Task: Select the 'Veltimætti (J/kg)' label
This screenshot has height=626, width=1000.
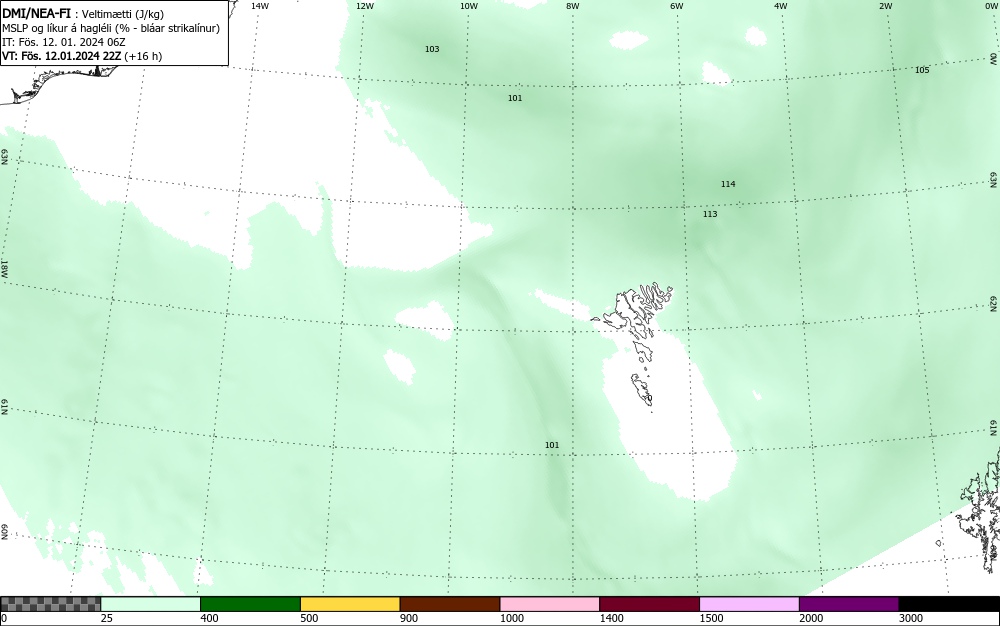Action: [x=123, y=14]
